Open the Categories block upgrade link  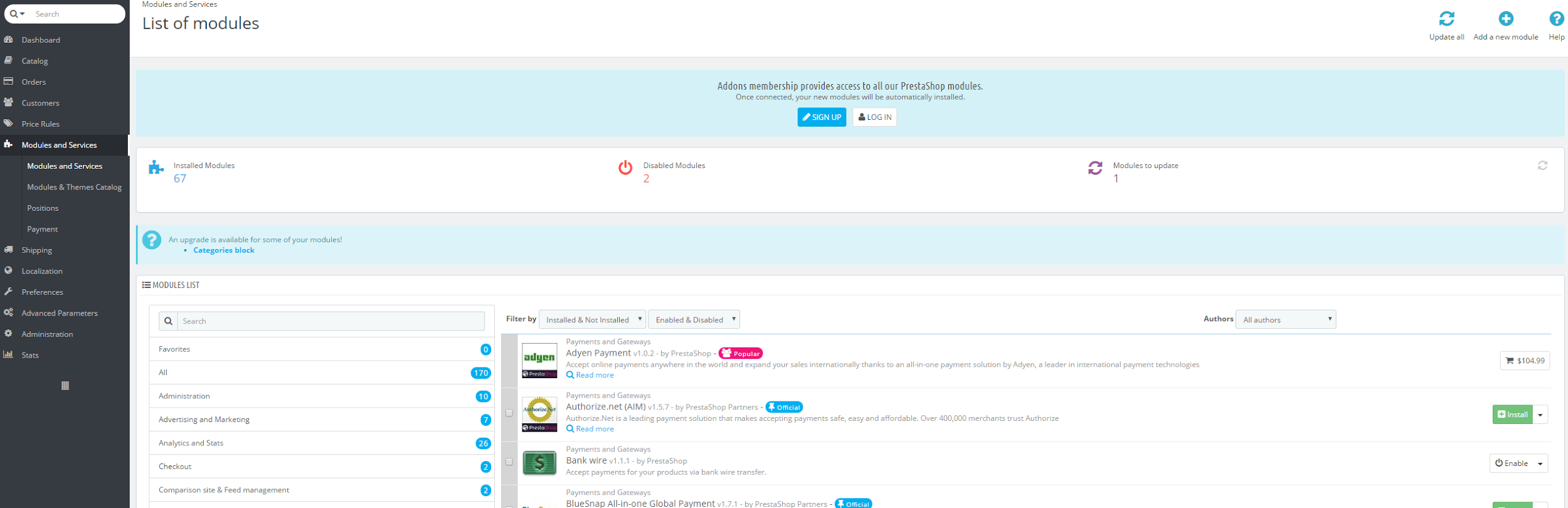click(x=224, y=250)
